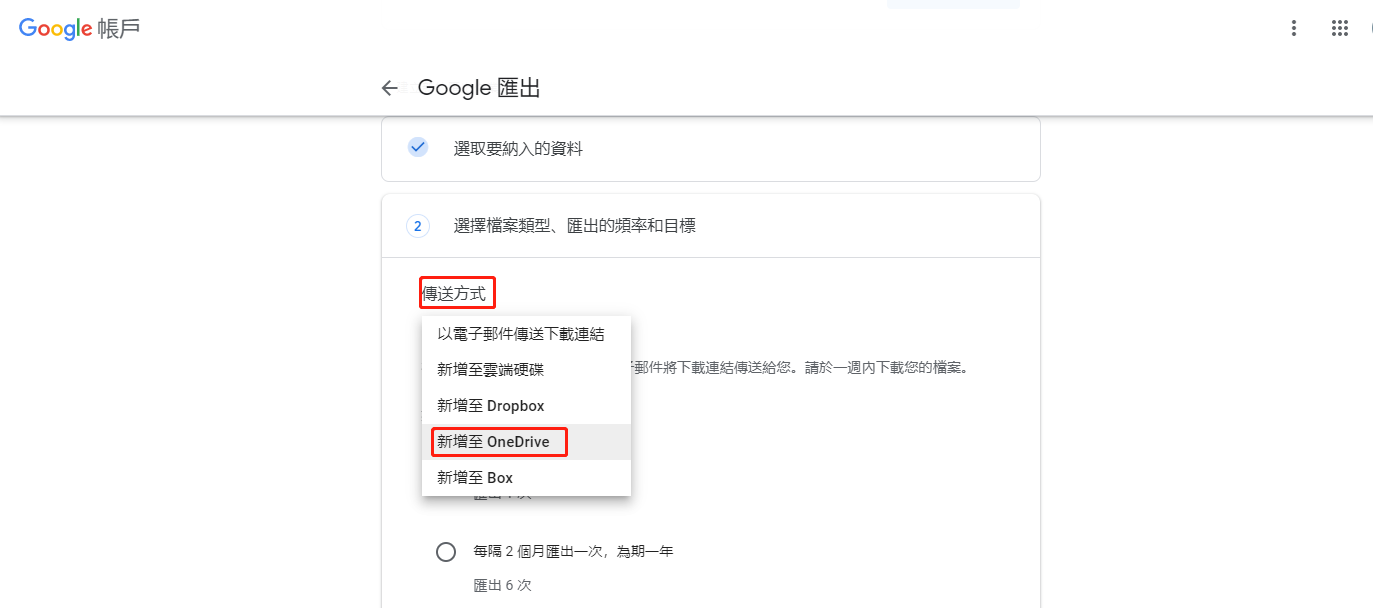1373x608 pixels.
Task: Open the three-dot more options menu
Action: click(x=1294, y=28)
